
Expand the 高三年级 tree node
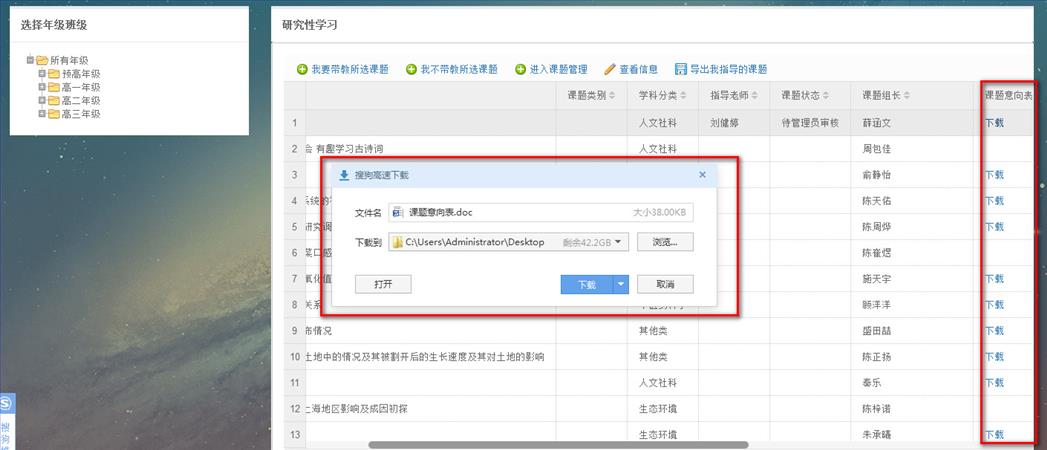[x=41, y=113]
